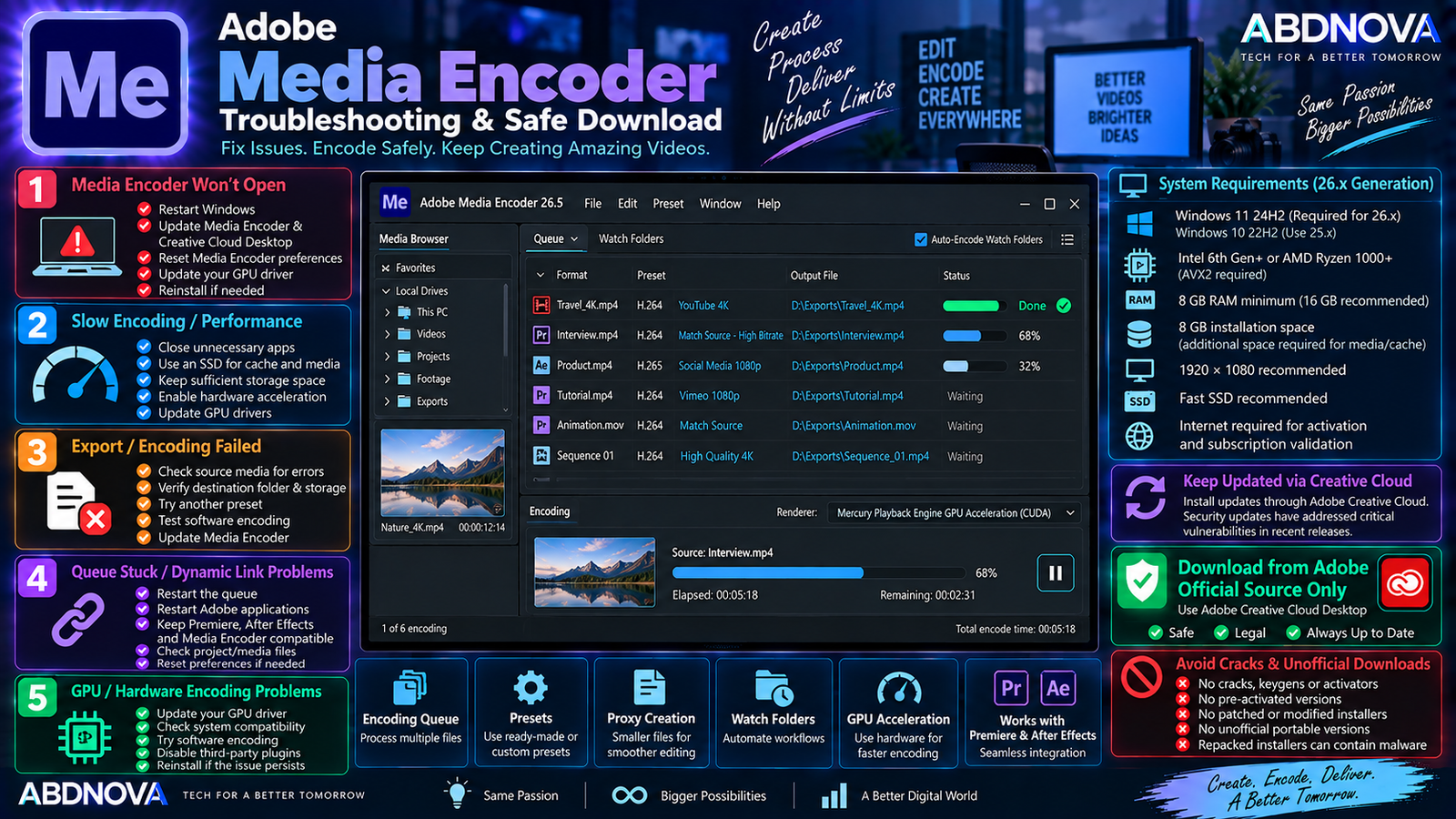Click Match Source - High Bitrate preset
1456x819 pixels.
click(731, 336)
